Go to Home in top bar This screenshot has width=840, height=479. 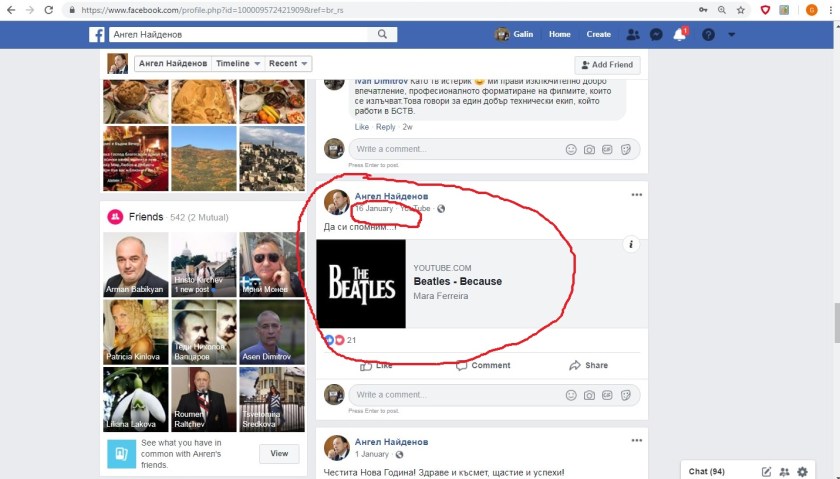pos(559,34)
